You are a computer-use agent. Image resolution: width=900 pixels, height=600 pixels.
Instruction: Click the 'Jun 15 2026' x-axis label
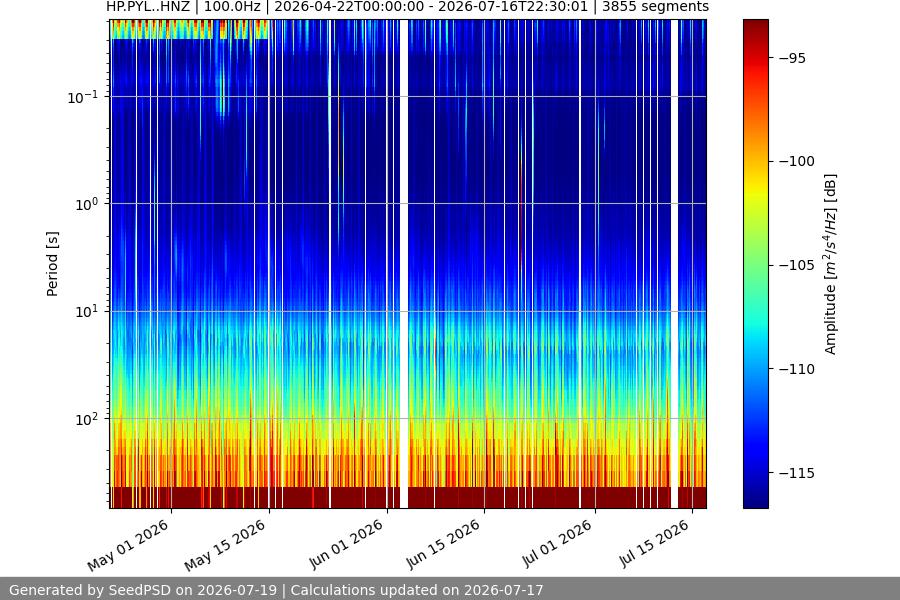(x=443, y=544)
